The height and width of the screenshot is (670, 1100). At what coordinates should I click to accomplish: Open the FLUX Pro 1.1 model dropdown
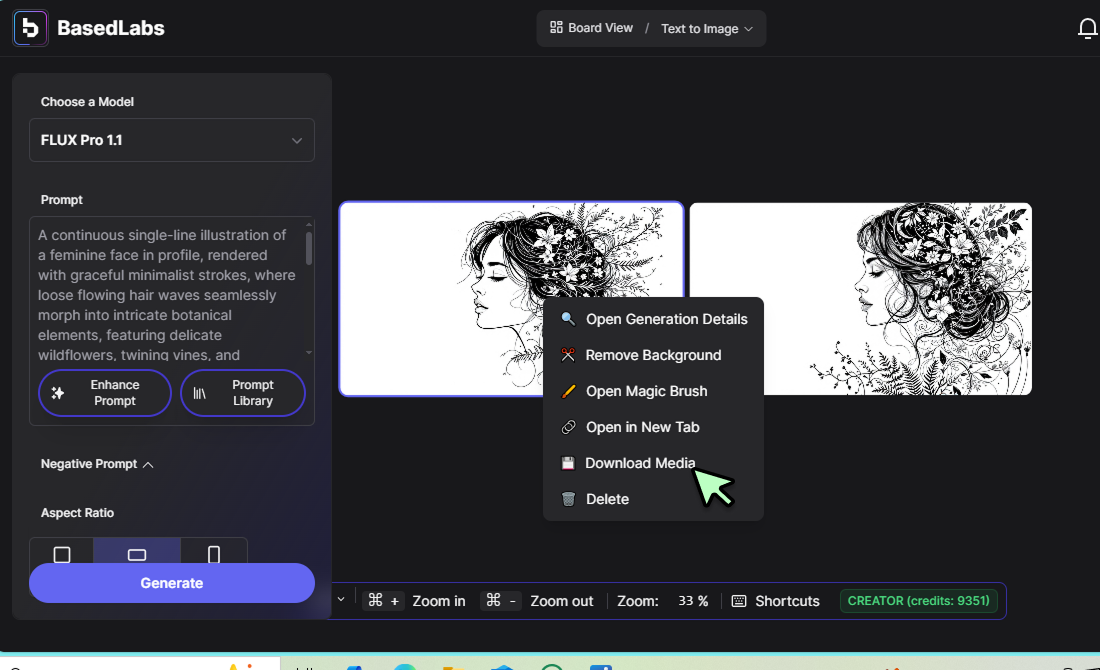click(172, 140)
